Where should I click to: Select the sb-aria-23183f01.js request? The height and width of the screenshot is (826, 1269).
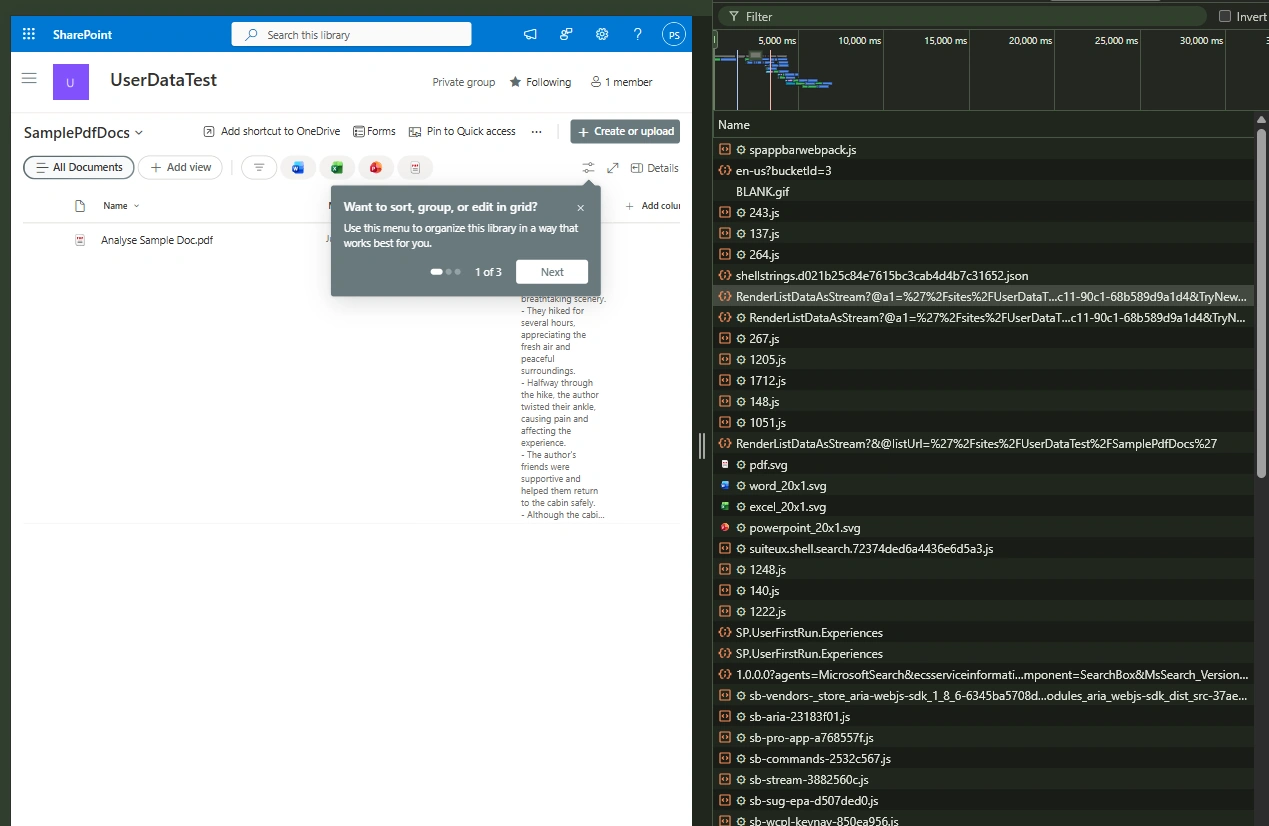click(984, 716)
